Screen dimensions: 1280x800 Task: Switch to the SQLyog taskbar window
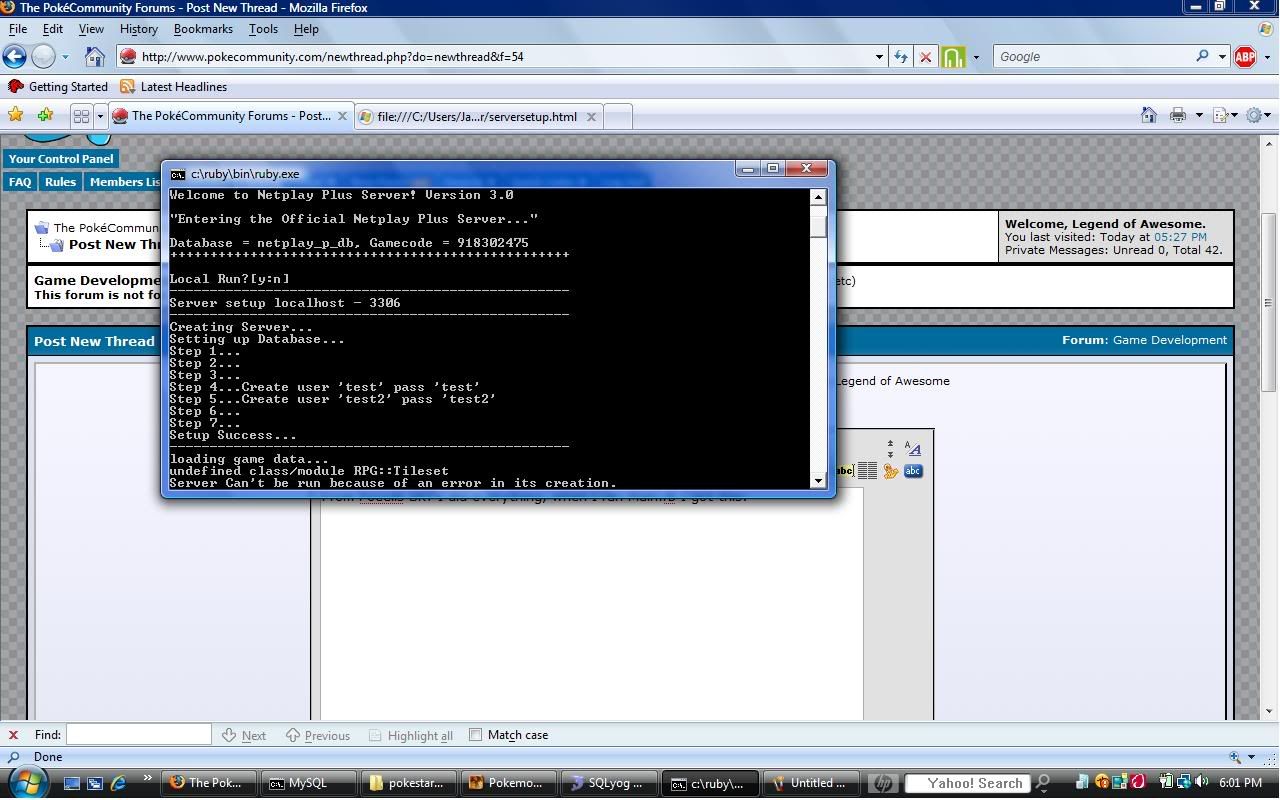point(609,783)
